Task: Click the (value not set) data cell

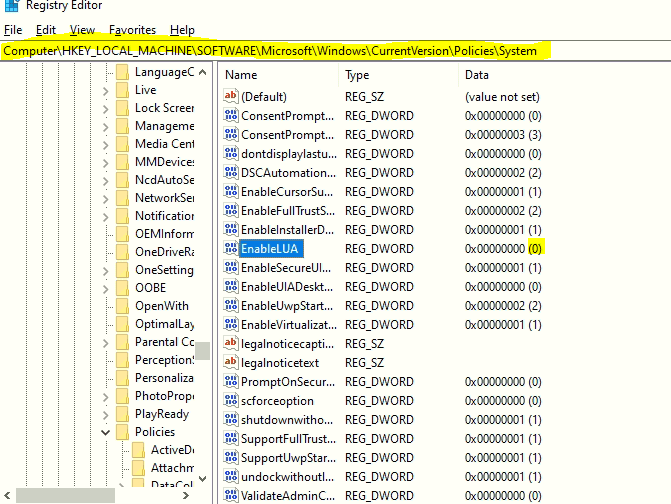Action: [502, 97]
